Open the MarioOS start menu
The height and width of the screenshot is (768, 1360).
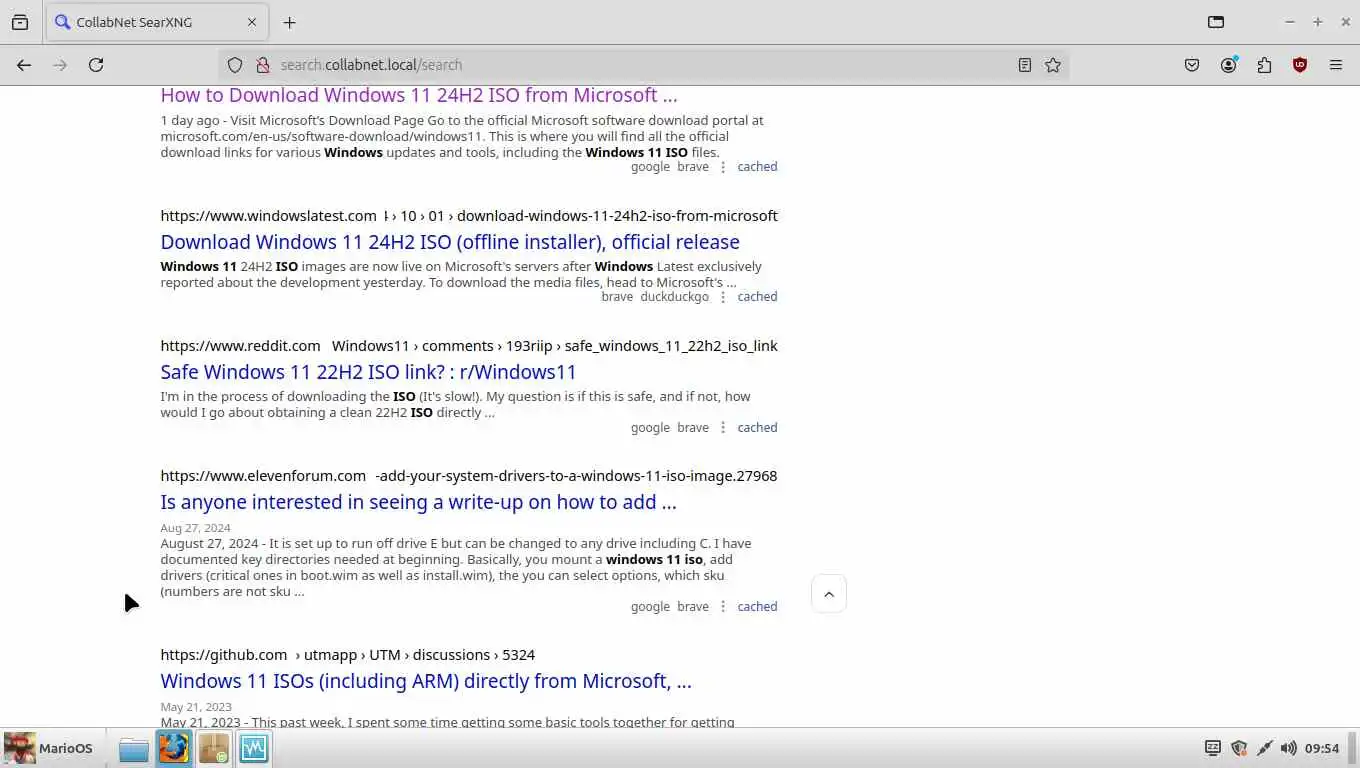coord(49,748)
